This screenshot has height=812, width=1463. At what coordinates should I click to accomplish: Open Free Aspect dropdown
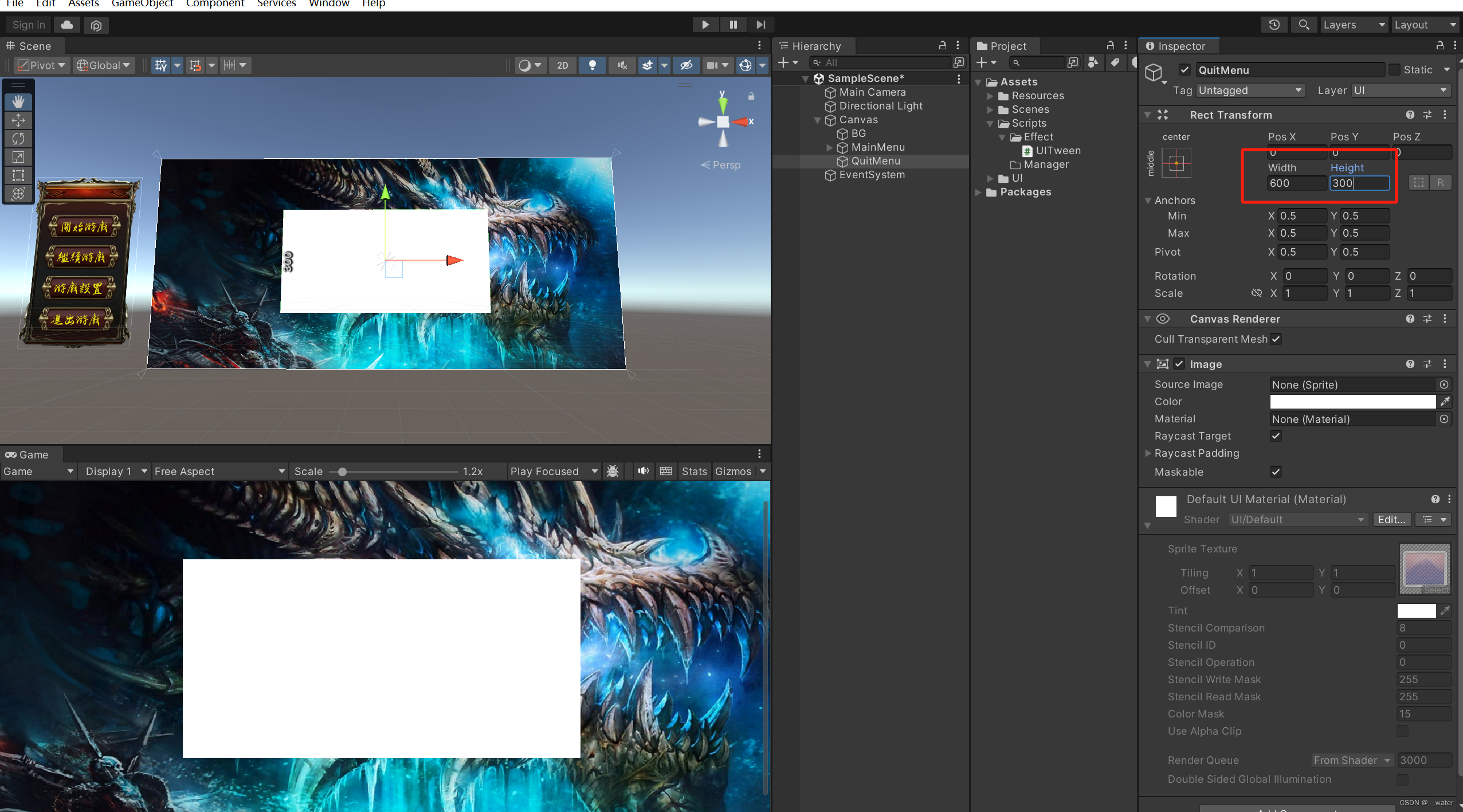pyautogui.click(x=219, y=471)
